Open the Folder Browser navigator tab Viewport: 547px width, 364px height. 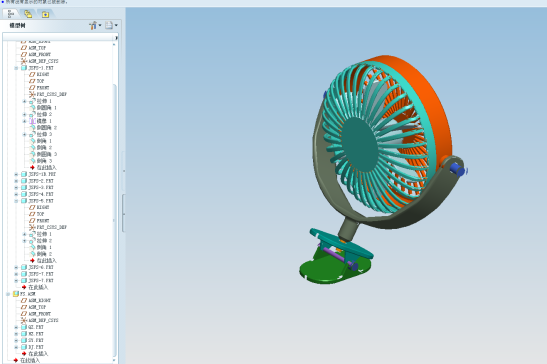(x=28, y=14)
